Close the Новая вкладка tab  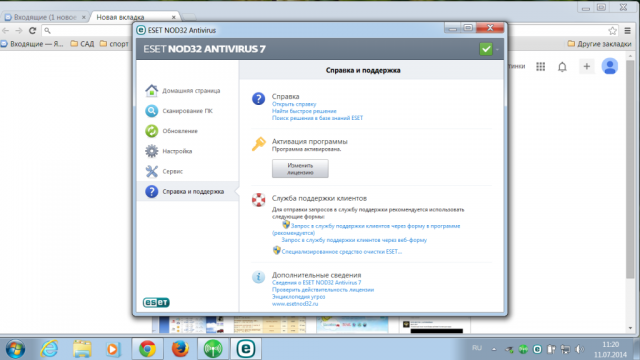(173, 17)
